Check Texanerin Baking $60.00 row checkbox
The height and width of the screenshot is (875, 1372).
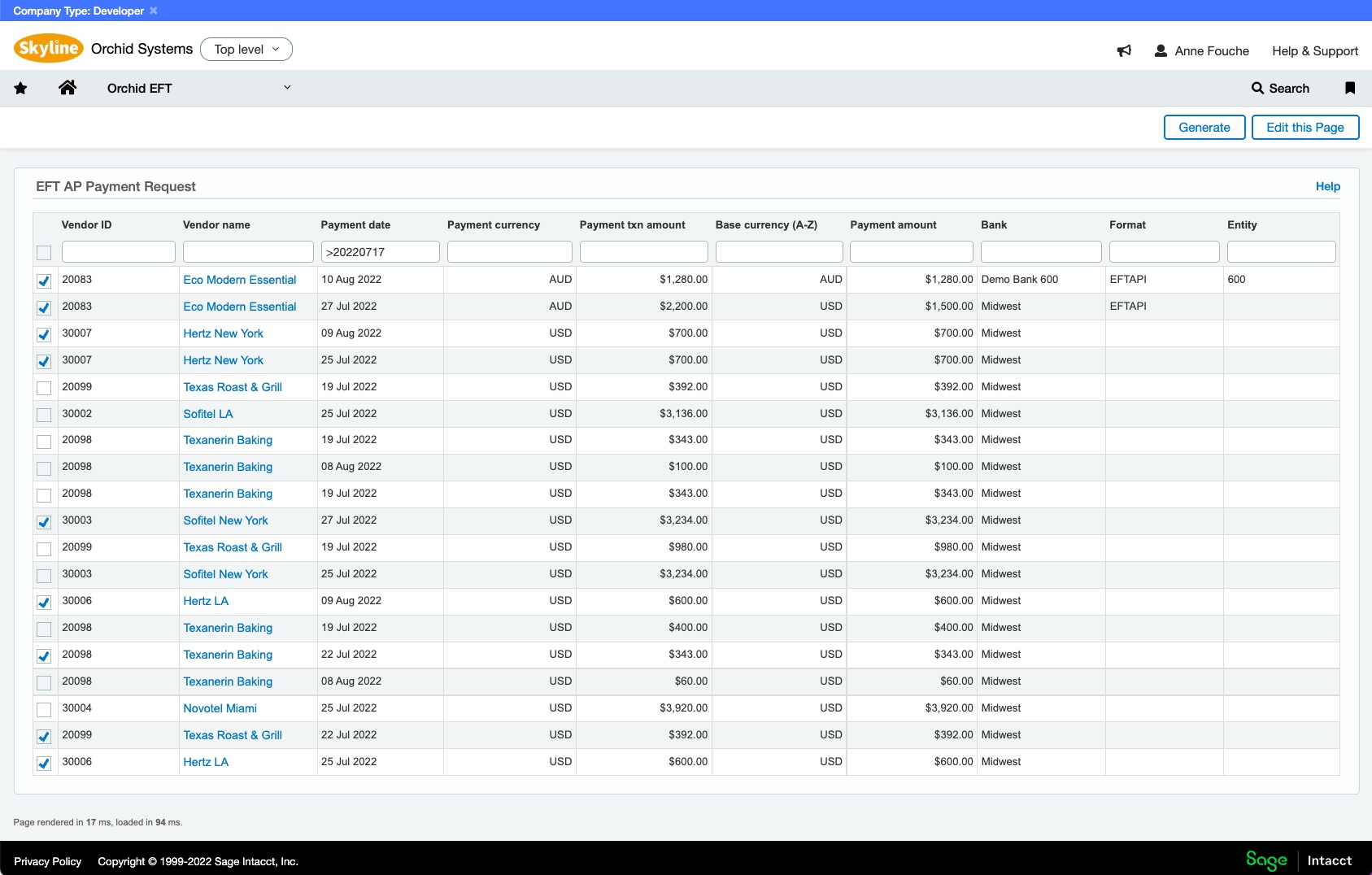tap(44, 682)
